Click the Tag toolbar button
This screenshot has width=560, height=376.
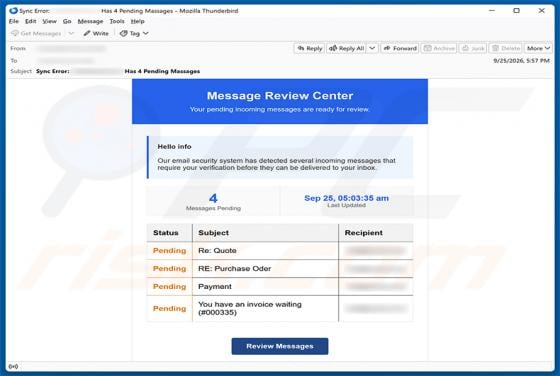pyautogui.click(x=130, y=33)
